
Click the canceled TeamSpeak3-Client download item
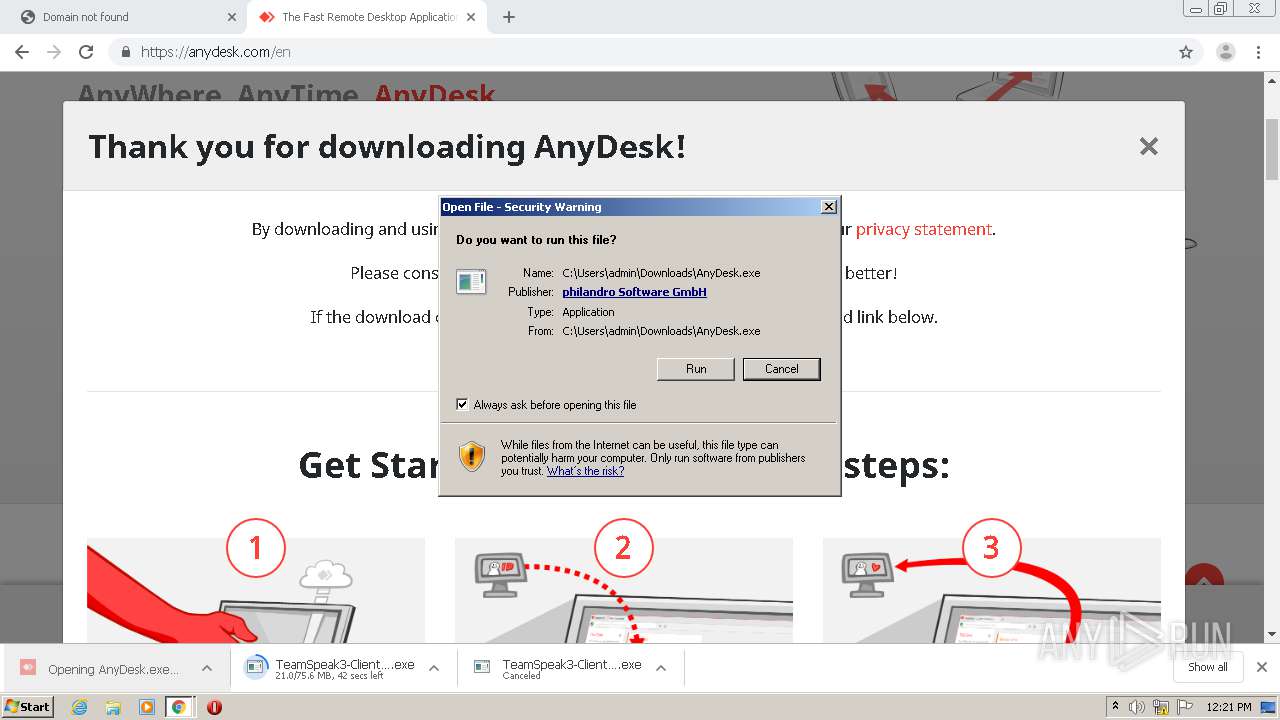click(x=558, y=669)
